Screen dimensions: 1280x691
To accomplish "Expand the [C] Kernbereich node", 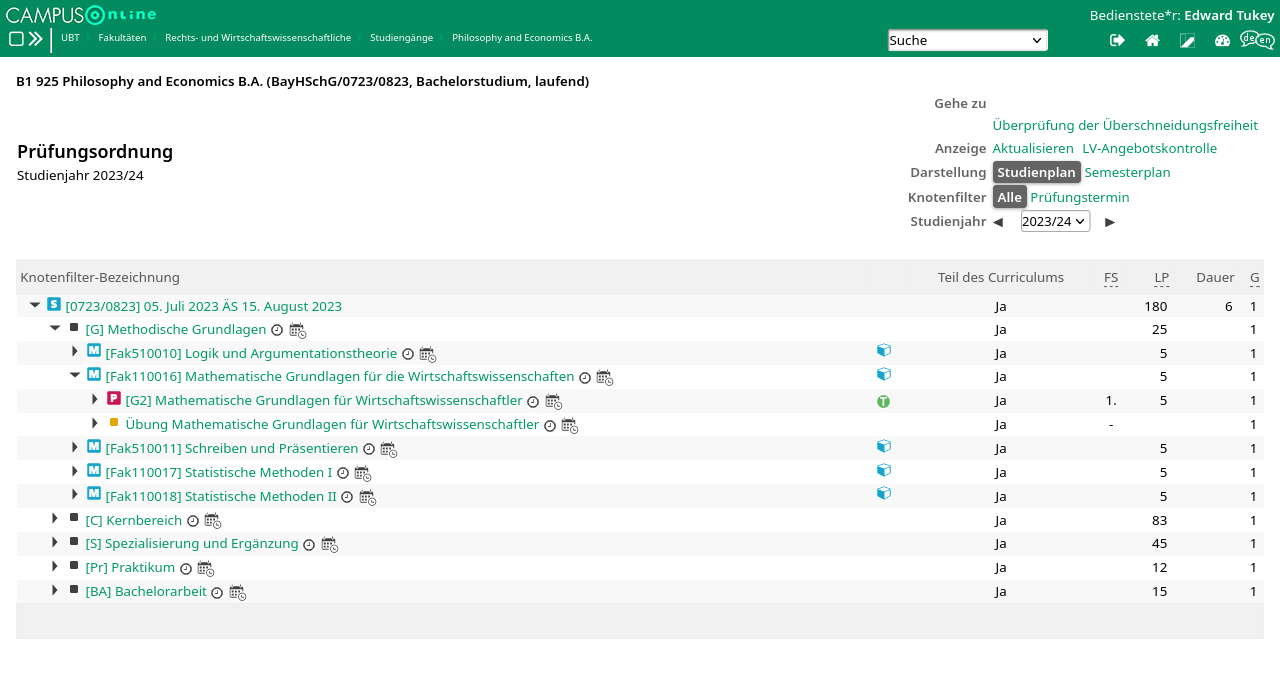I will click(x=55, y=518).
